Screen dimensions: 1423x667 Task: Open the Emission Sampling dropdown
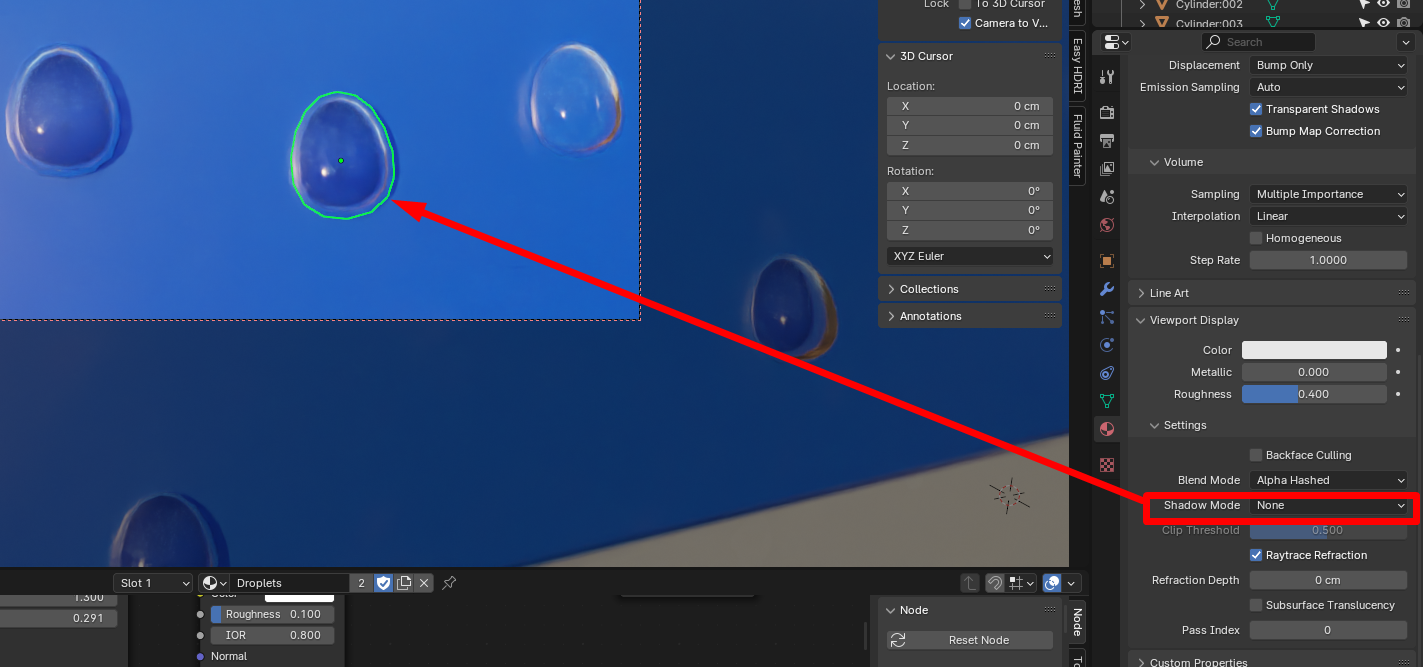point(1329,87)
